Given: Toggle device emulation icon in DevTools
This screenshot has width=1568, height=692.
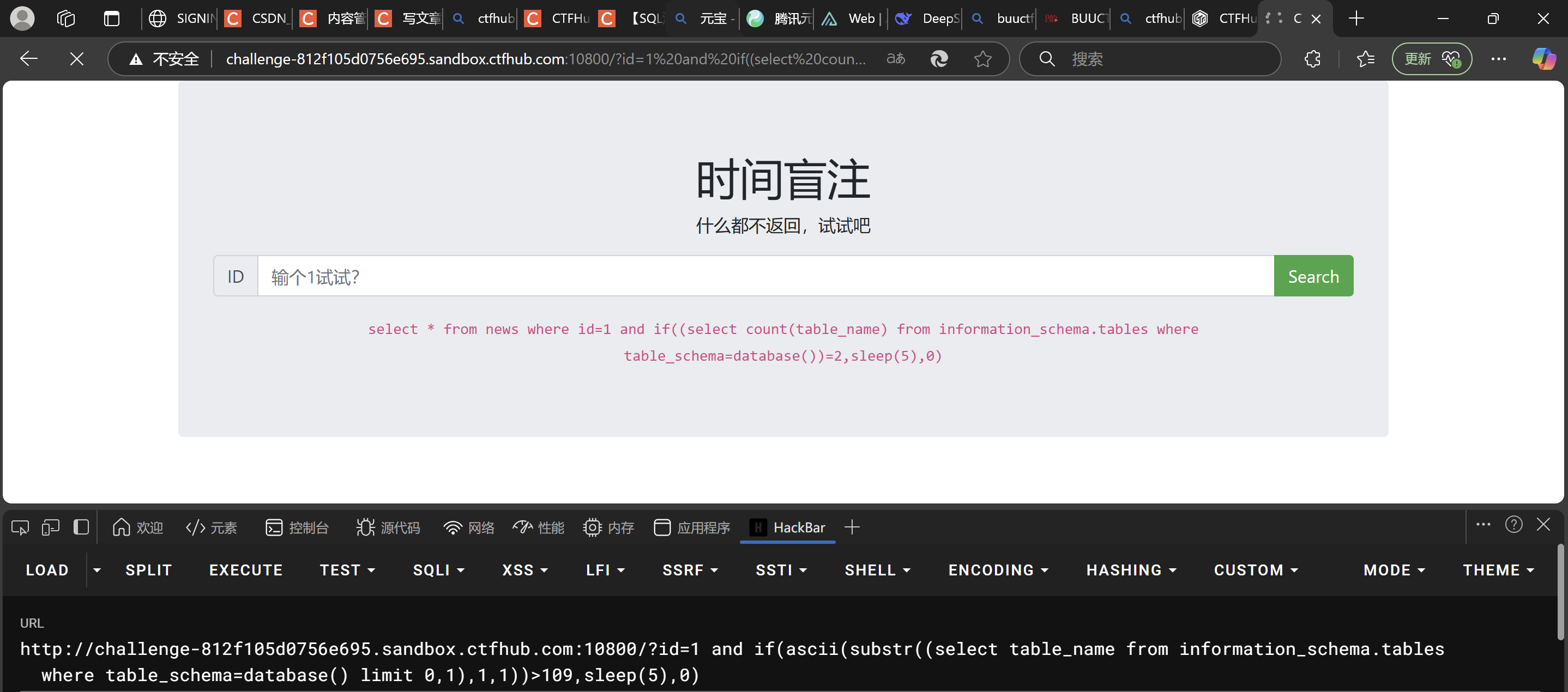Looking at the screenshot, I should point(50,527).
